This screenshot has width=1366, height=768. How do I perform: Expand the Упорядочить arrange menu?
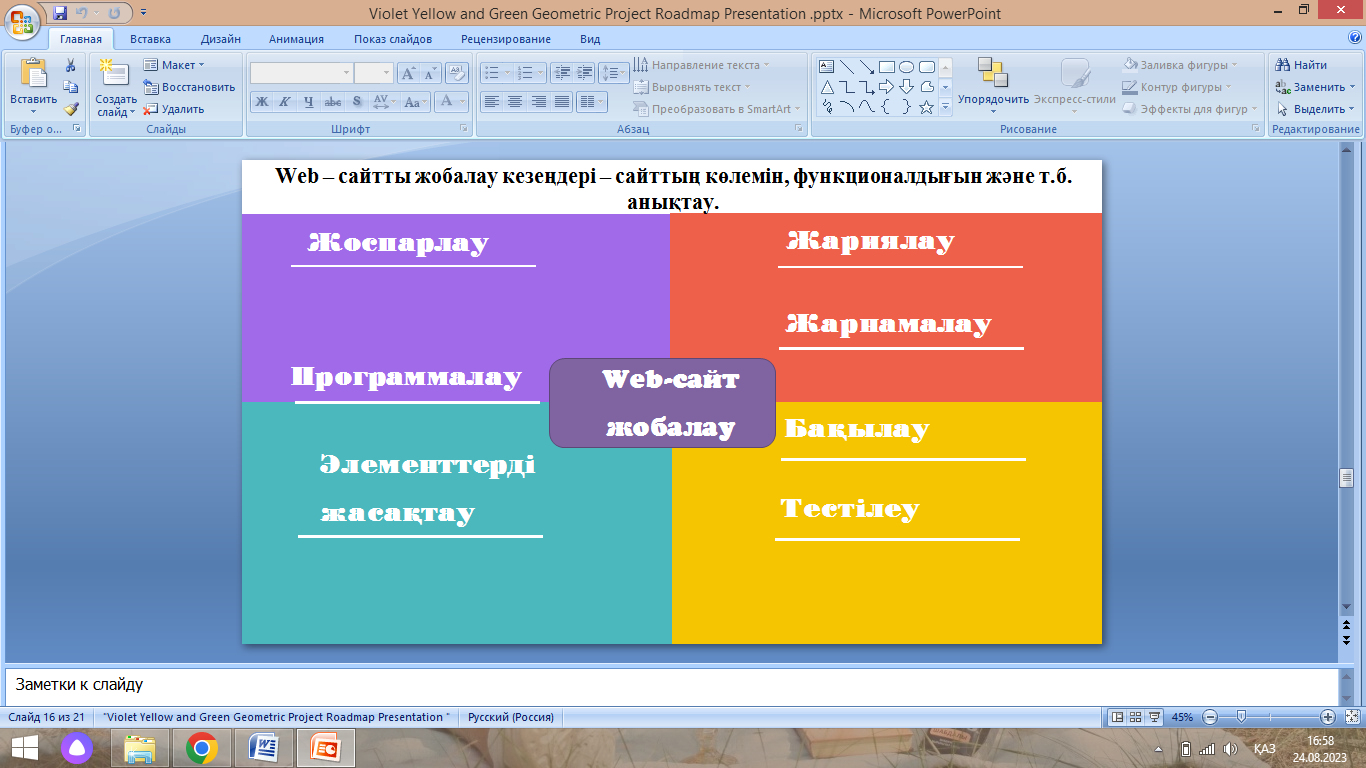click(993, 84)
